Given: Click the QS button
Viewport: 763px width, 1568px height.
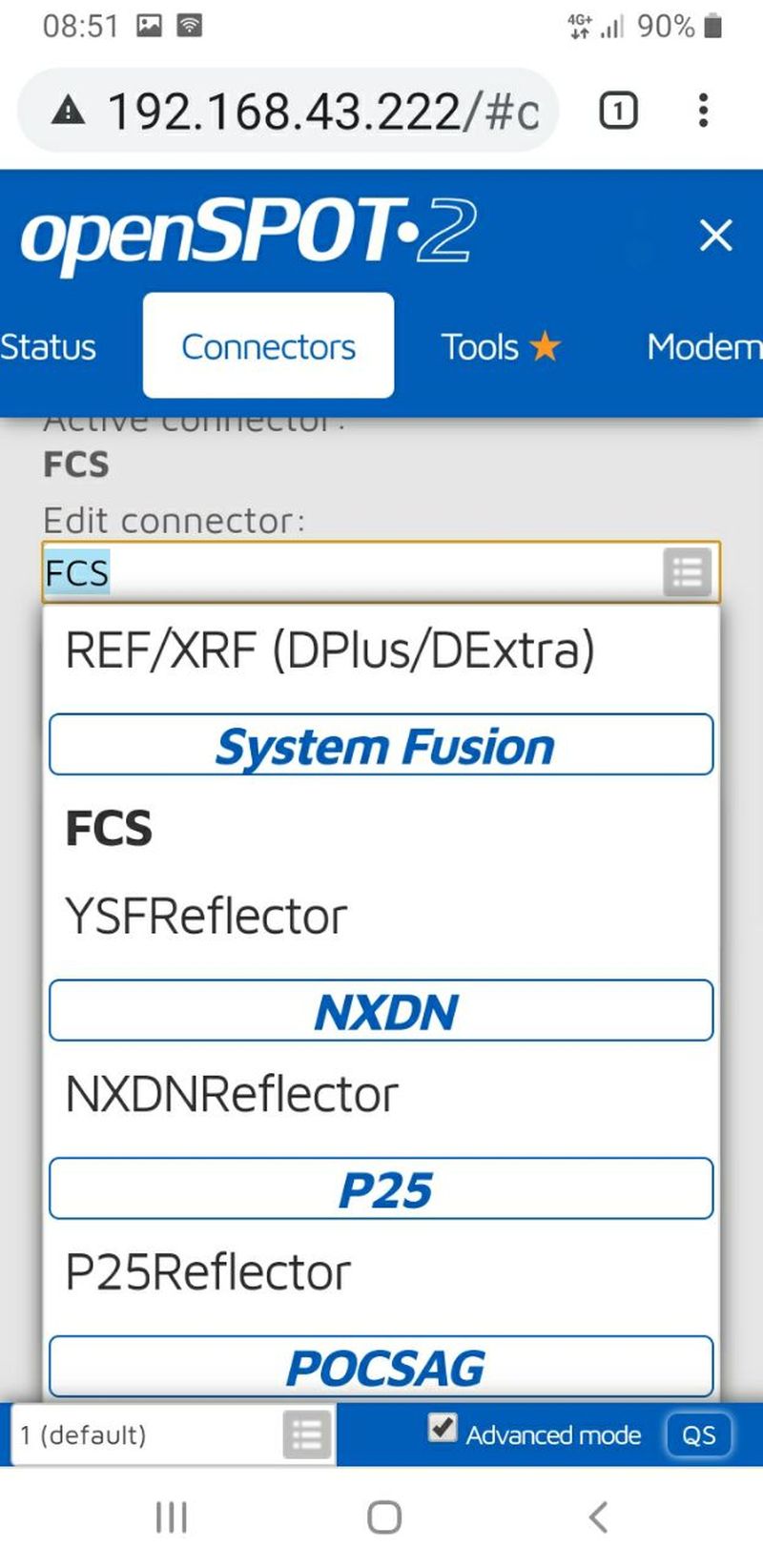Looking at the screenshot, I should pyautogui.click(x=698, y=1434).
